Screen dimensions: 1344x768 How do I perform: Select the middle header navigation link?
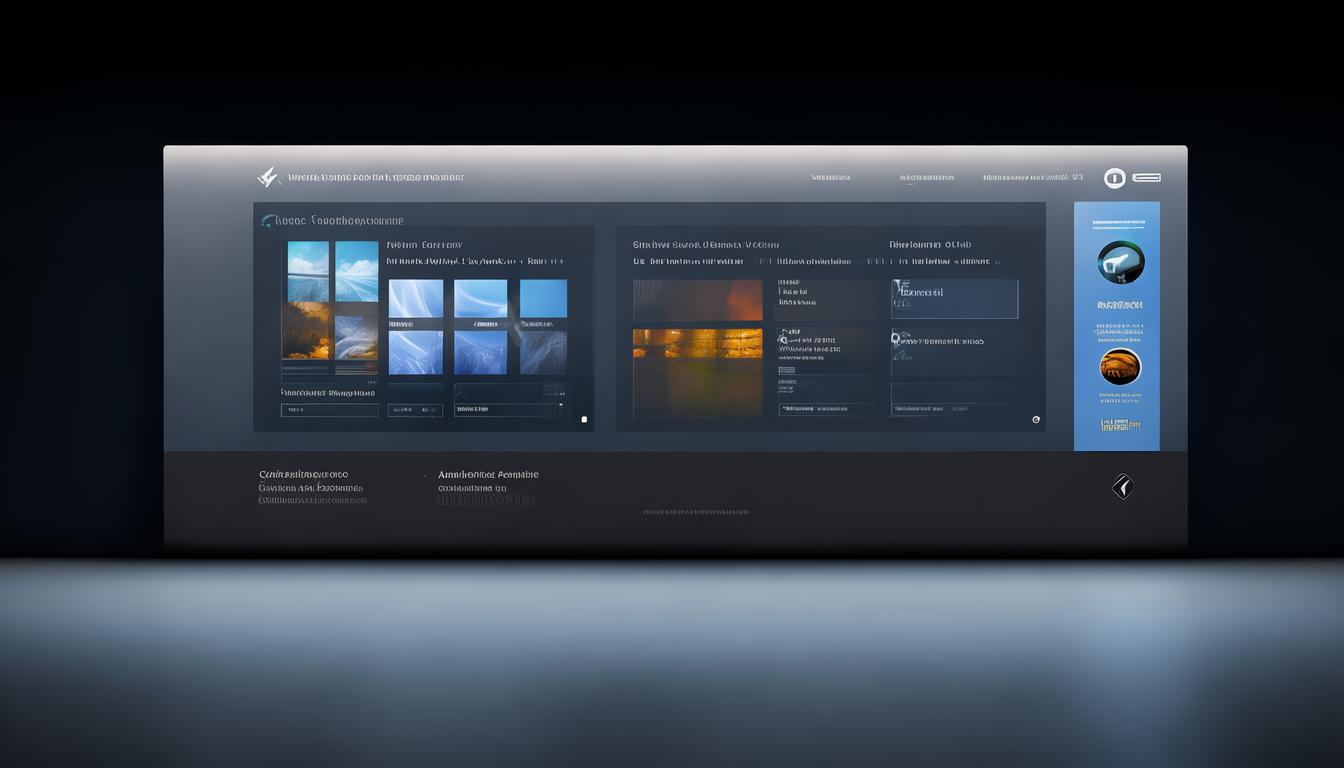coord(926,178)
